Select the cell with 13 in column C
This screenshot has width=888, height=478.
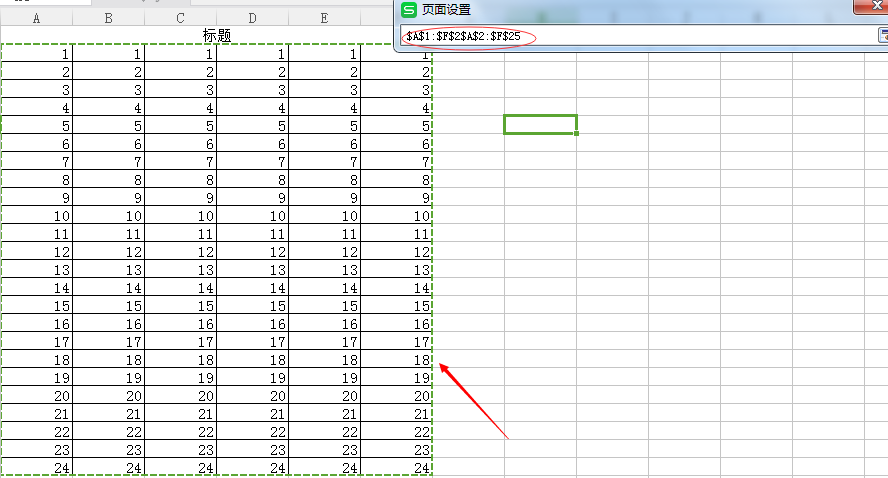pyautogui.click(x=181, y=270)
